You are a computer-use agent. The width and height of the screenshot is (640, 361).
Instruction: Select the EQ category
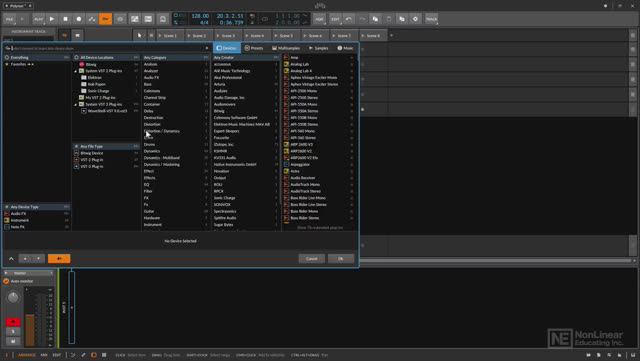[176, 185]
